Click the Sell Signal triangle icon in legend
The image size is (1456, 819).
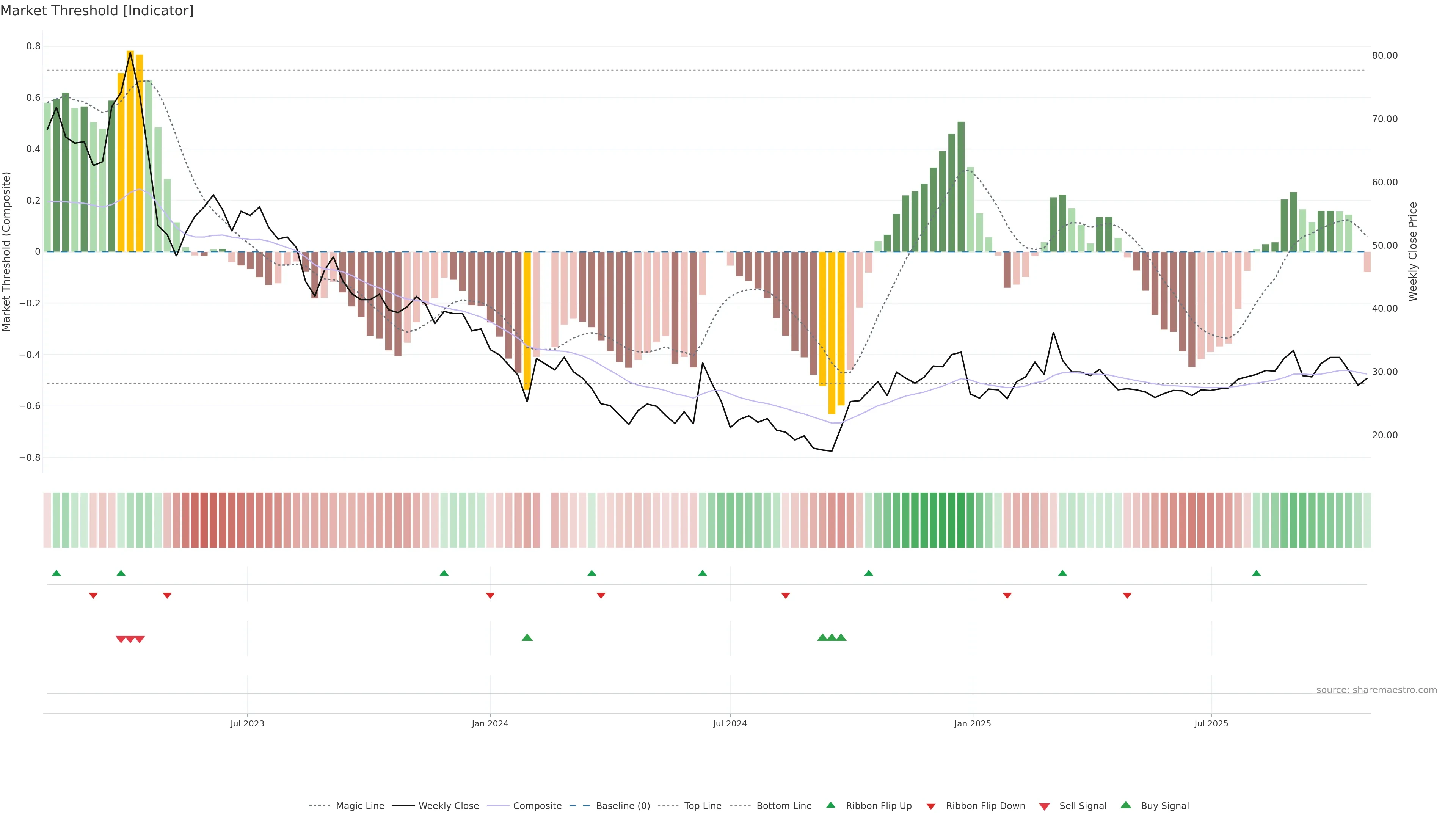click(x=1044, y=806)
